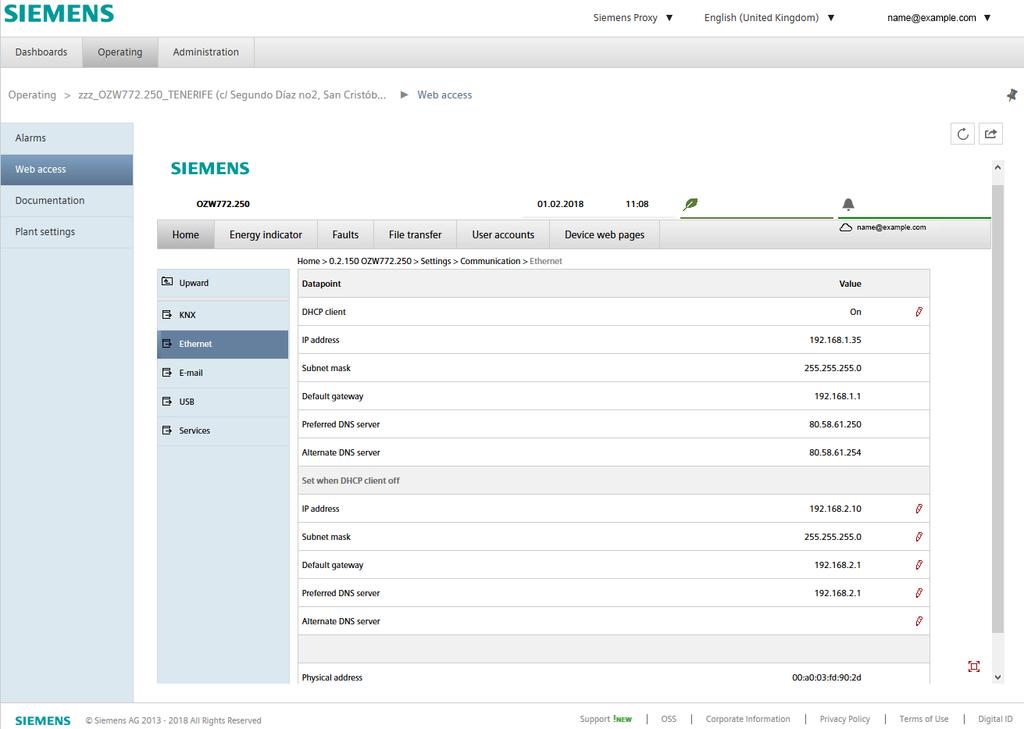Open web access in external window icon
Screen dimensions: 1024x729
(991, 134)
